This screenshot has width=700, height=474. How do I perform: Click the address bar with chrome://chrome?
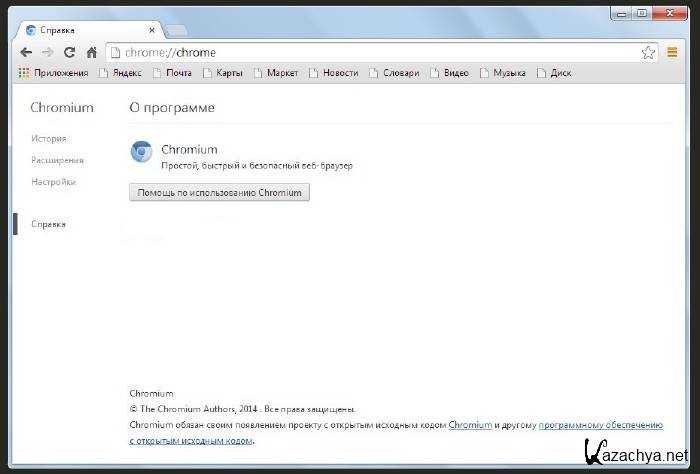pos(380,52)
